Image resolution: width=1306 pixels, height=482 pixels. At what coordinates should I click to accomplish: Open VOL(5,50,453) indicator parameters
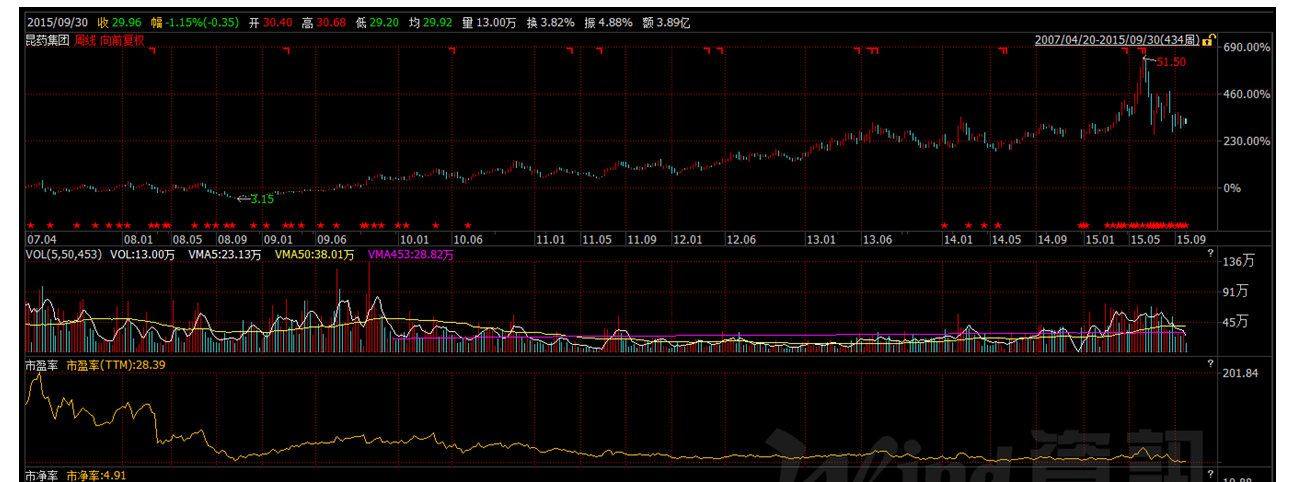(x=64, y=255)
